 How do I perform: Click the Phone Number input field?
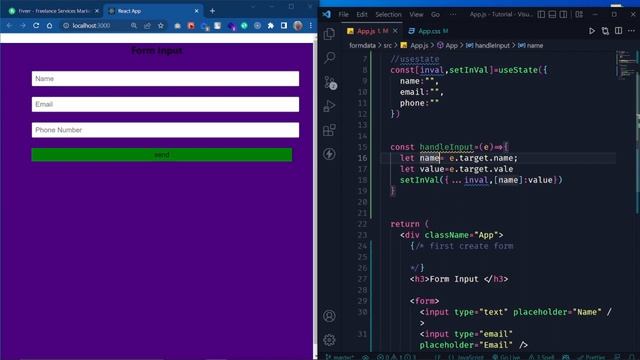coord(165,130)
